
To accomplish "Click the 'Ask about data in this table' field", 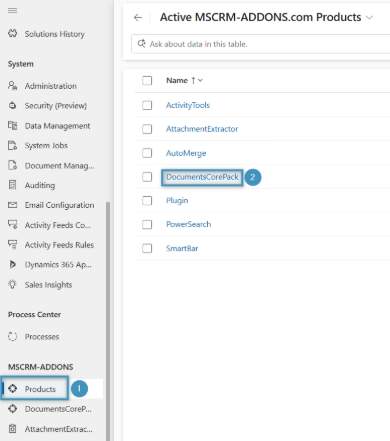I will coord(261,44).
